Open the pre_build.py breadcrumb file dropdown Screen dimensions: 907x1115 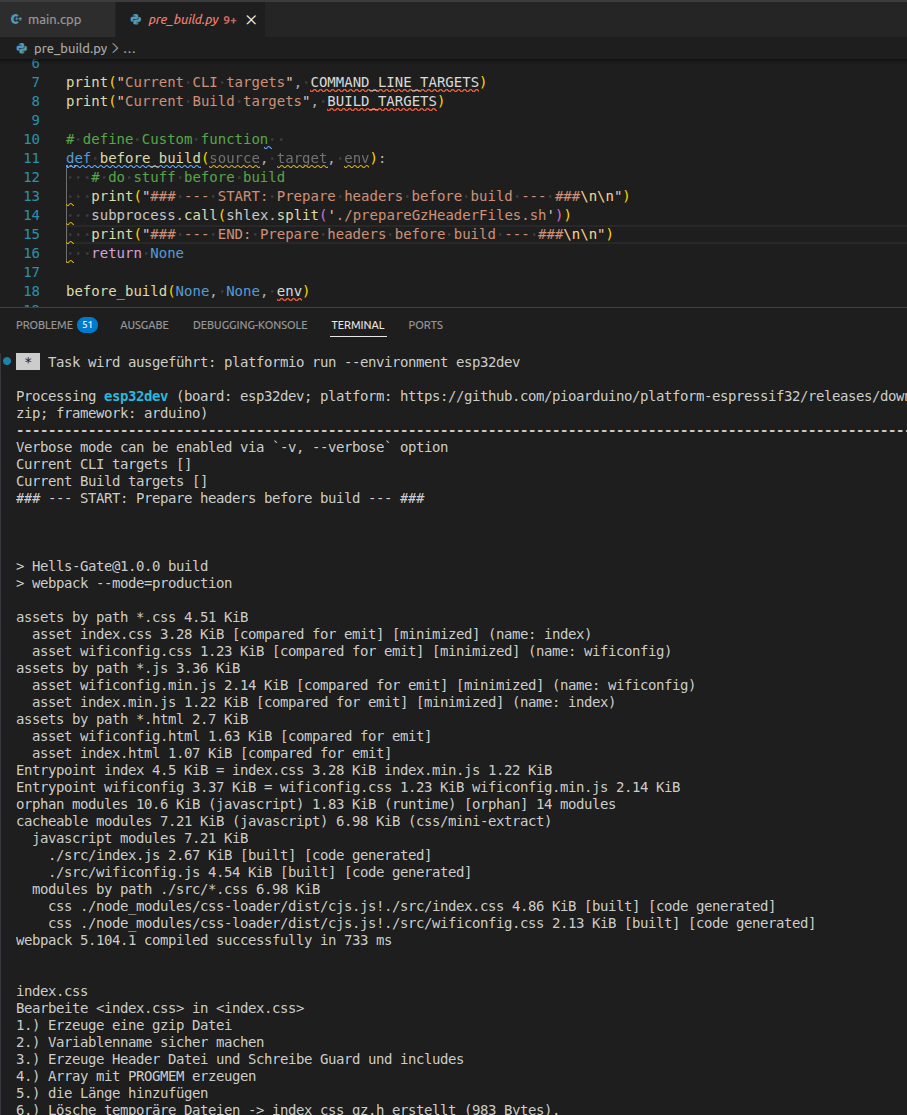[x=70, y=48]
